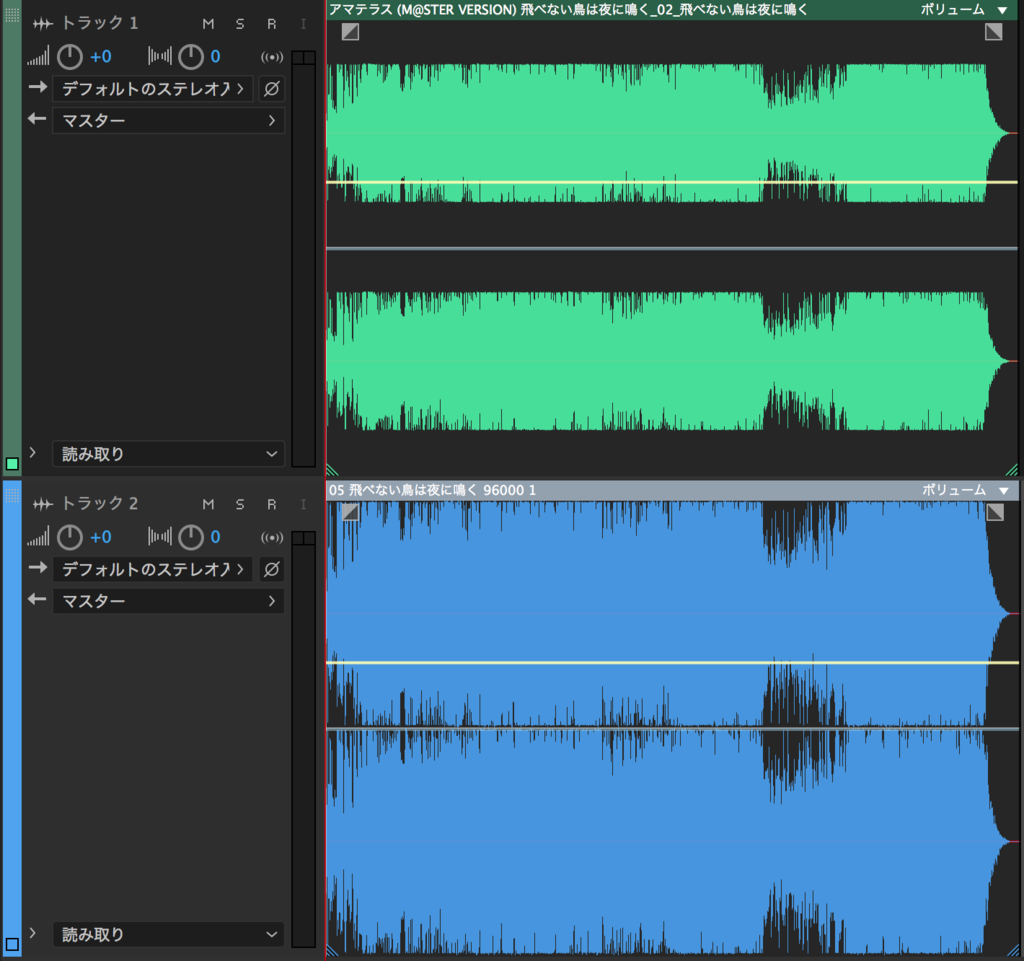This screenshot has width=1024, height=961.
Task: Click Track 1 volume value +0
Action: click(x=101, y=57)
